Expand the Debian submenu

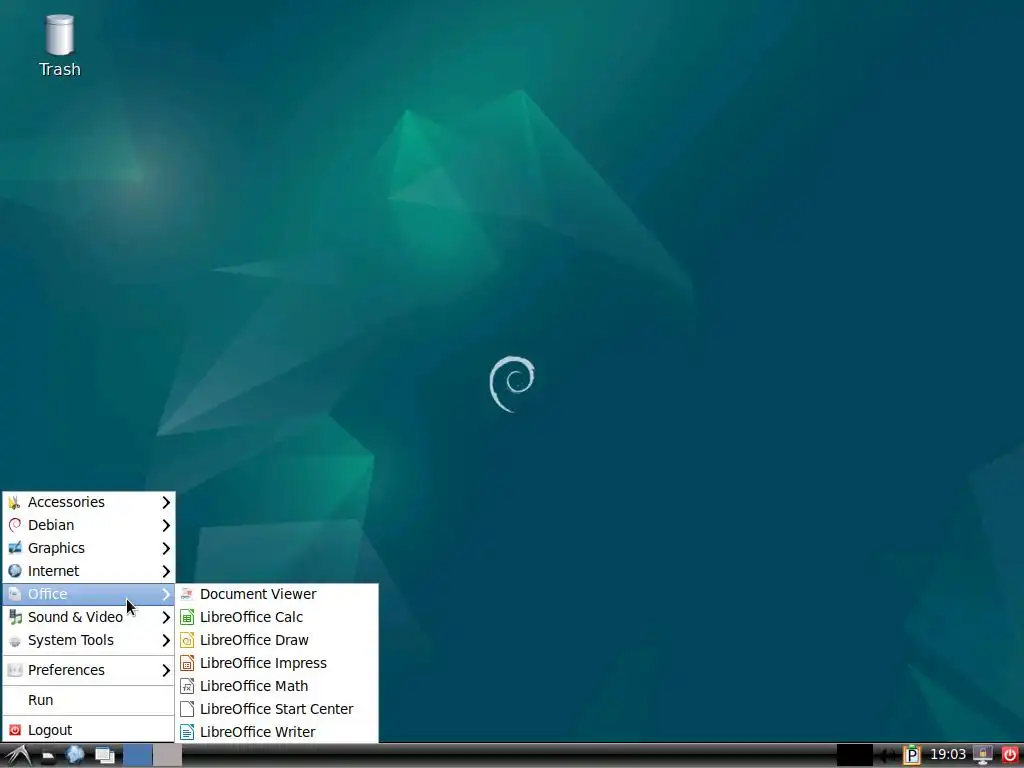[89, 525]
